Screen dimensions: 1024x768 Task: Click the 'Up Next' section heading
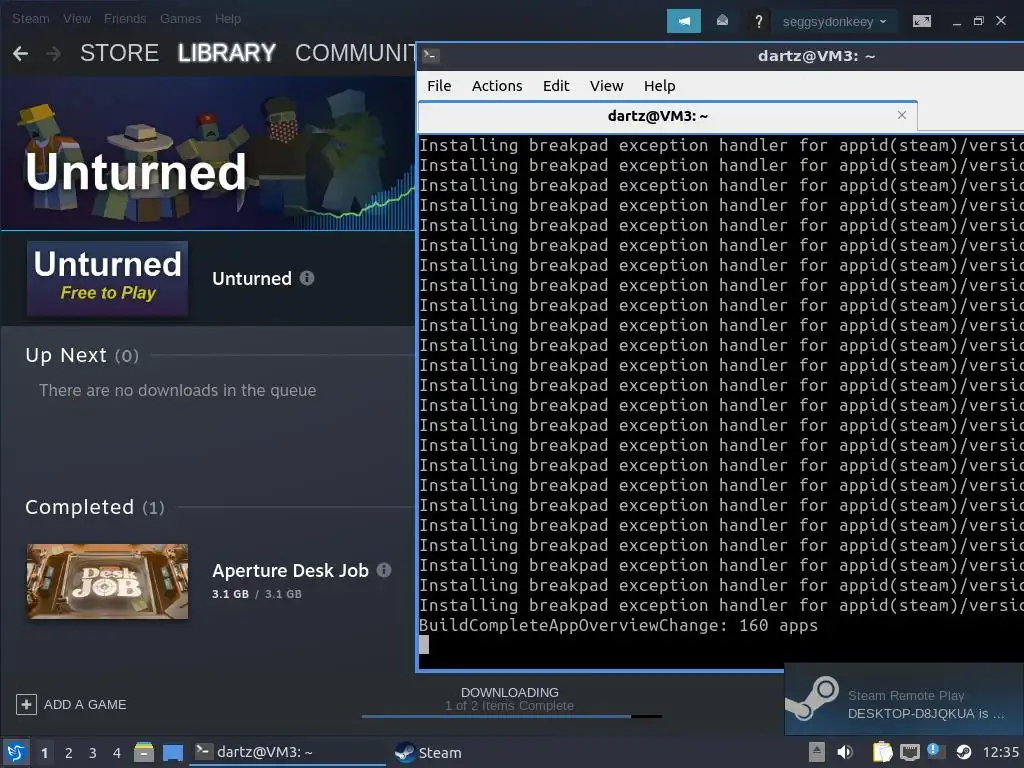point(82,355)
